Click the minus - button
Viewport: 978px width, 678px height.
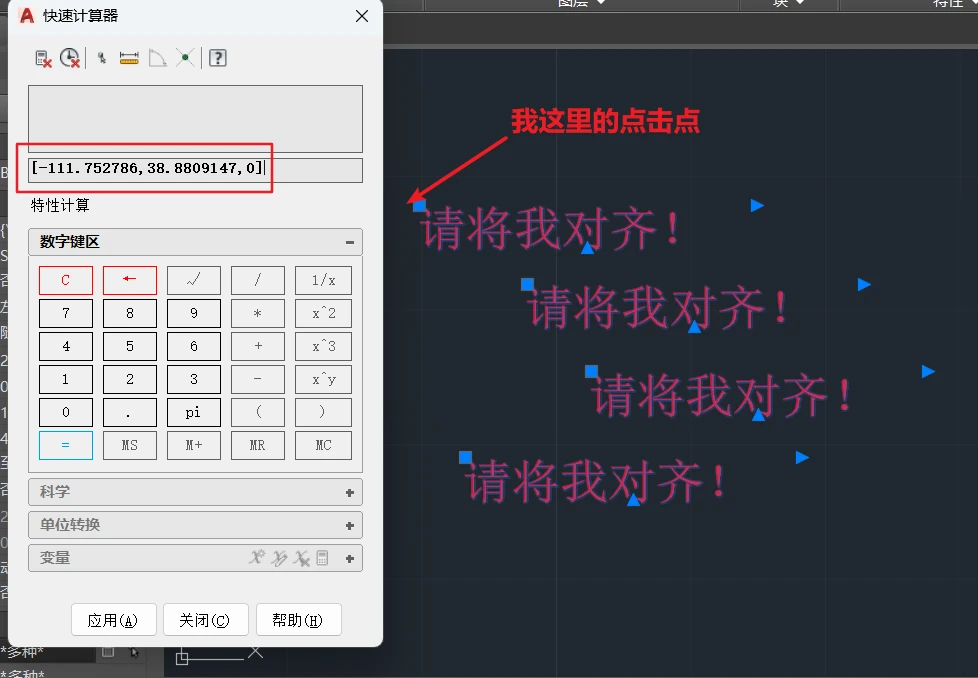pos(258,379)
